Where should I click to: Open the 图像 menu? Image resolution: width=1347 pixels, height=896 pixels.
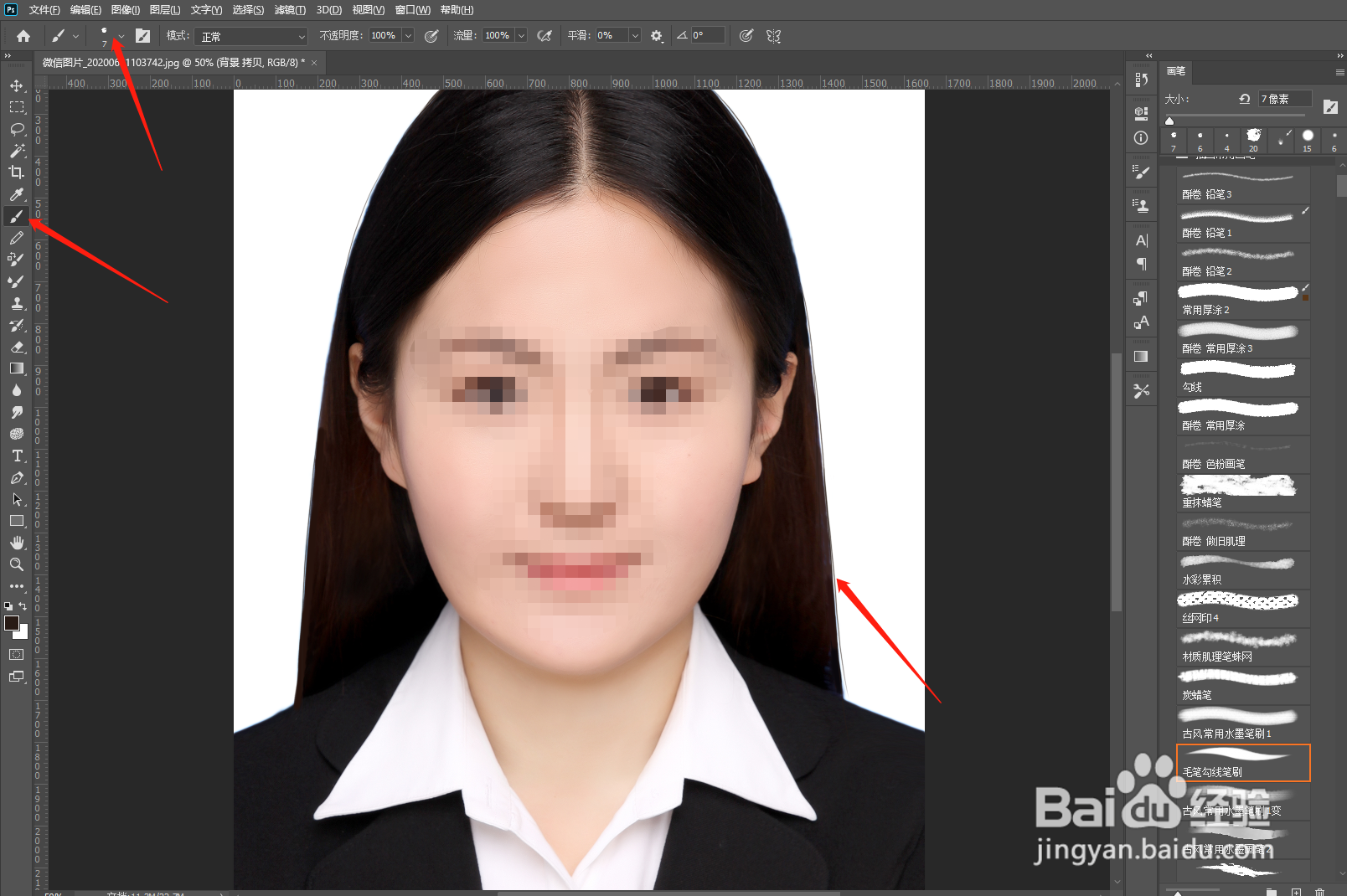[x=126, y=10]
